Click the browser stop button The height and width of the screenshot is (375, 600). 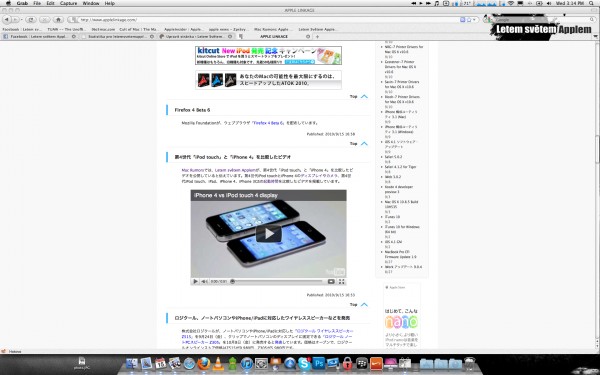pyautogui.click(x=44, y=20)
